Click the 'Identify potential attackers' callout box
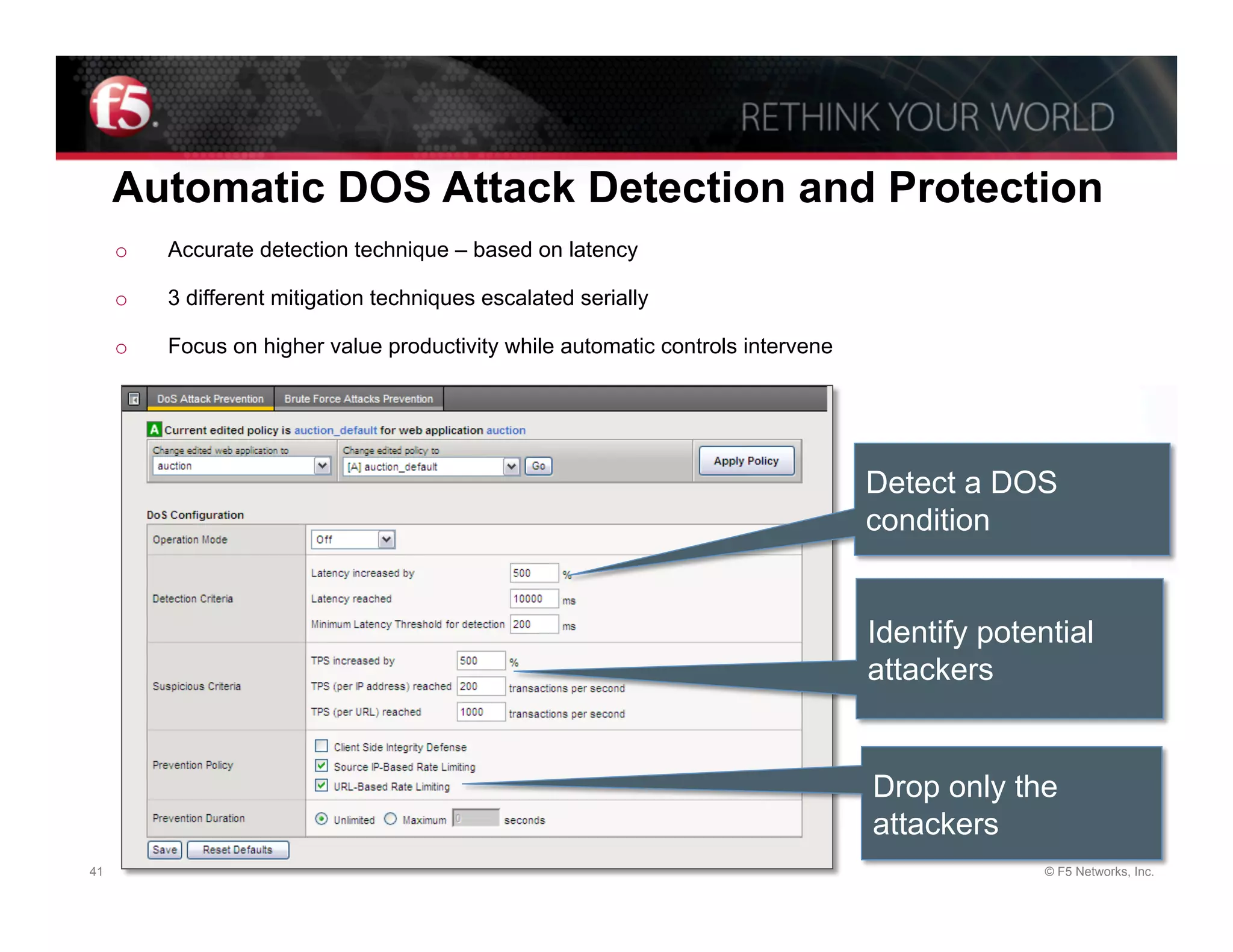This screenshot has height=952, width=1233. click(x=1010, y=649)
